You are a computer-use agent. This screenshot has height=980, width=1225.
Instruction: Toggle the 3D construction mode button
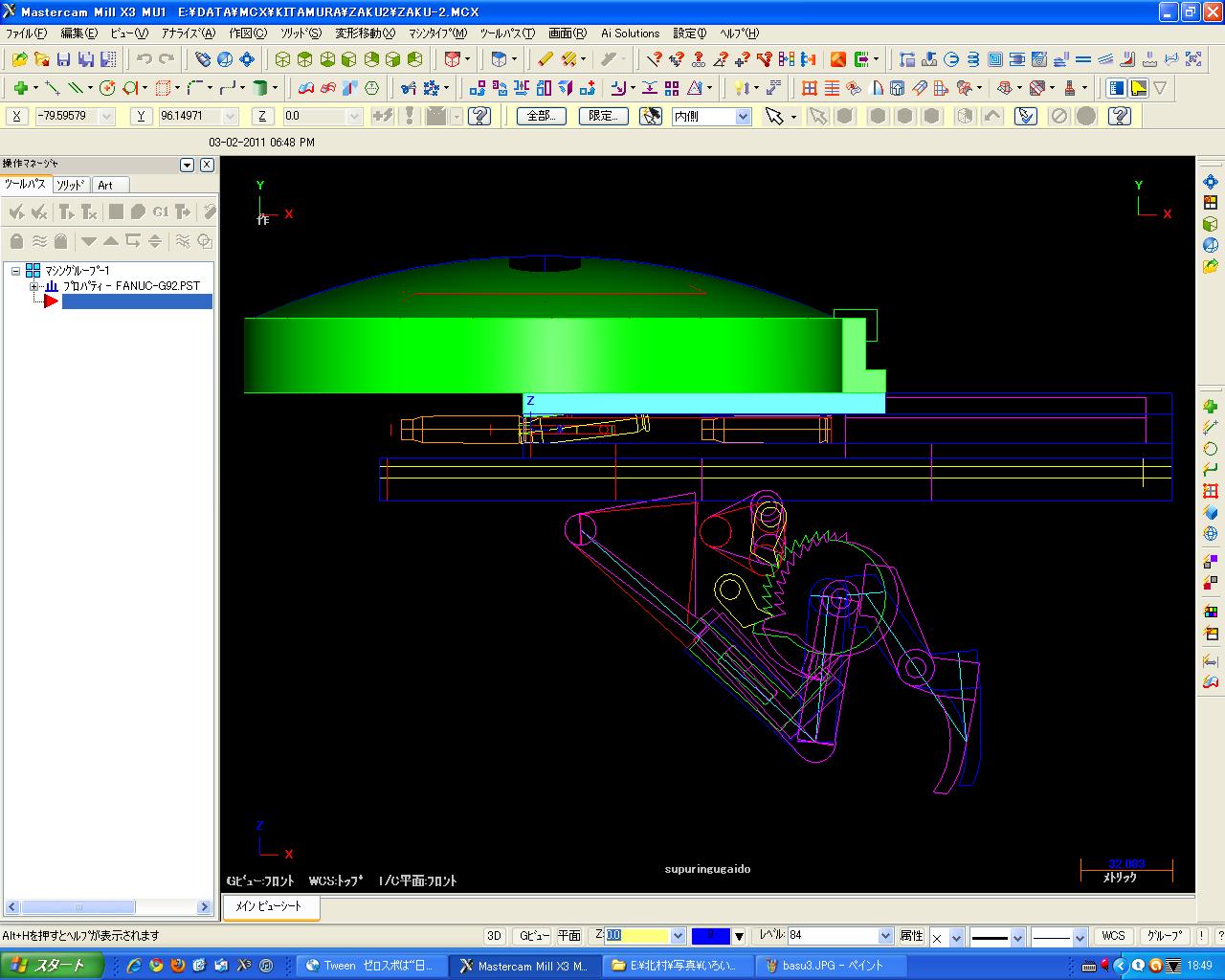coord(494,936)
